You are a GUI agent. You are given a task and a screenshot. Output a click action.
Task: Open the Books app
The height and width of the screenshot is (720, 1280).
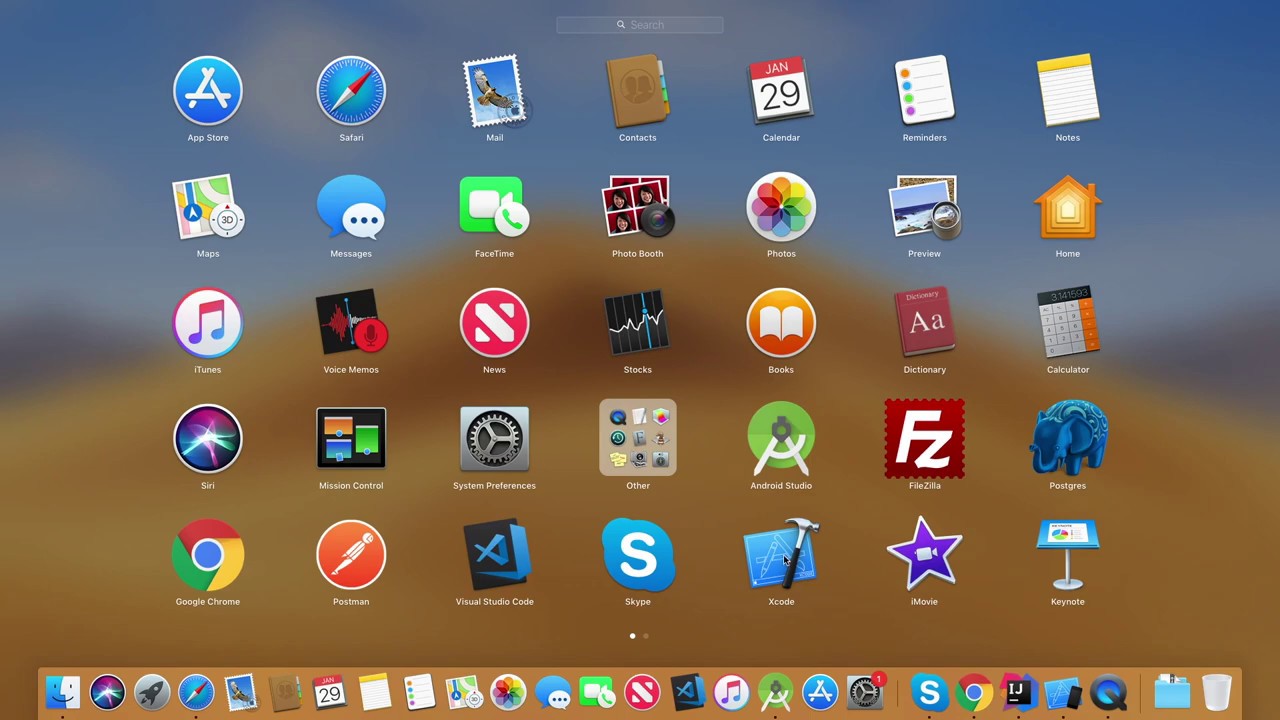click(781, 324)
